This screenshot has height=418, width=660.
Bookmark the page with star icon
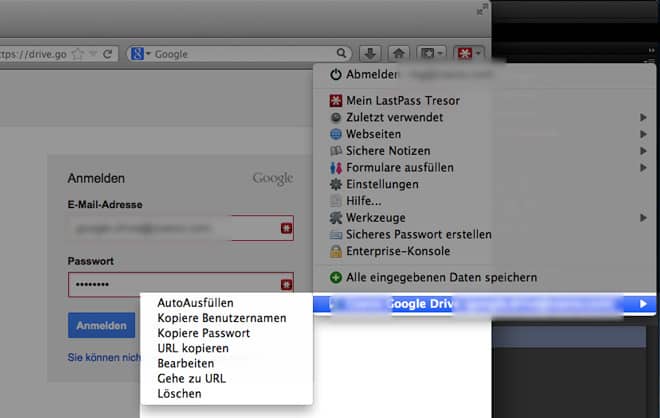pos(77,54)
